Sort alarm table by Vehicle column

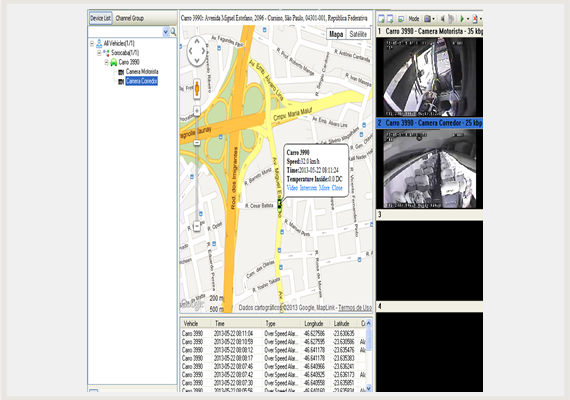click(196, 323)
